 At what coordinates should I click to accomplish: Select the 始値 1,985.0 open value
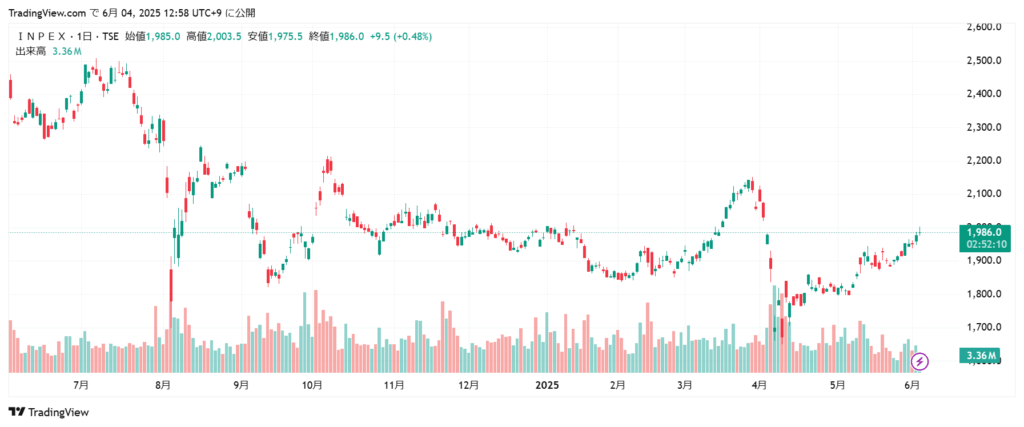pyautogui.click(x=153, y=37)
